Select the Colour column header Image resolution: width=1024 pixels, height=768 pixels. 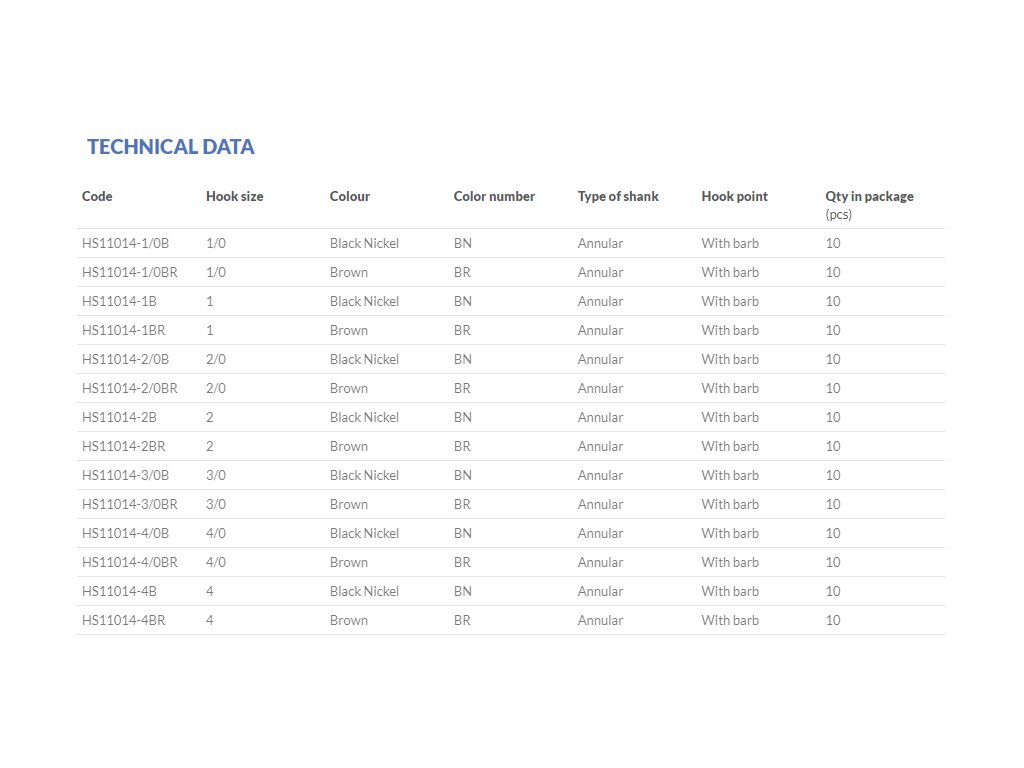pos(350,196)
